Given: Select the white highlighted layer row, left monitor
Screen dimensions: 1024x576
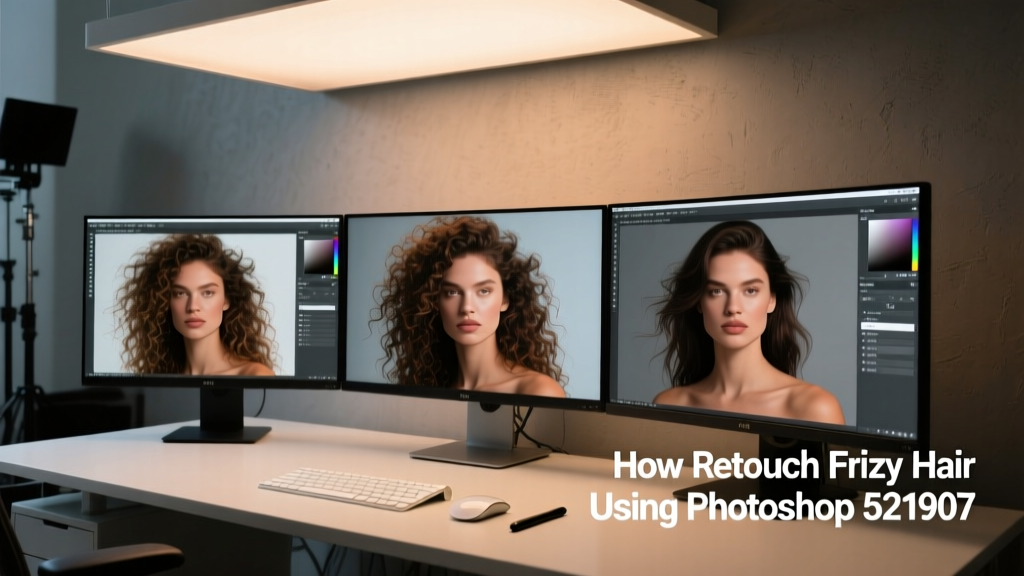Looking at the screenshot, I should [317, 307].
